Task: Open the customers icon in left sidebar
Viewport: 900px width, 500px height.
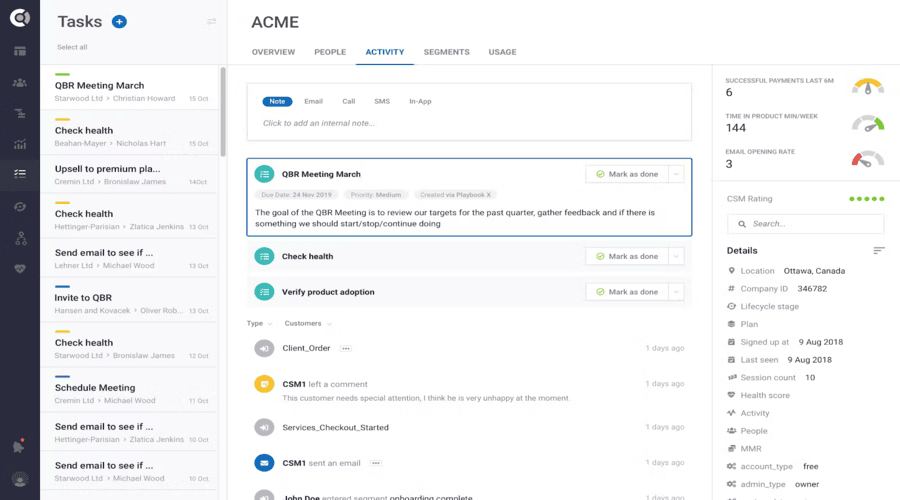Action: (20, 82)
